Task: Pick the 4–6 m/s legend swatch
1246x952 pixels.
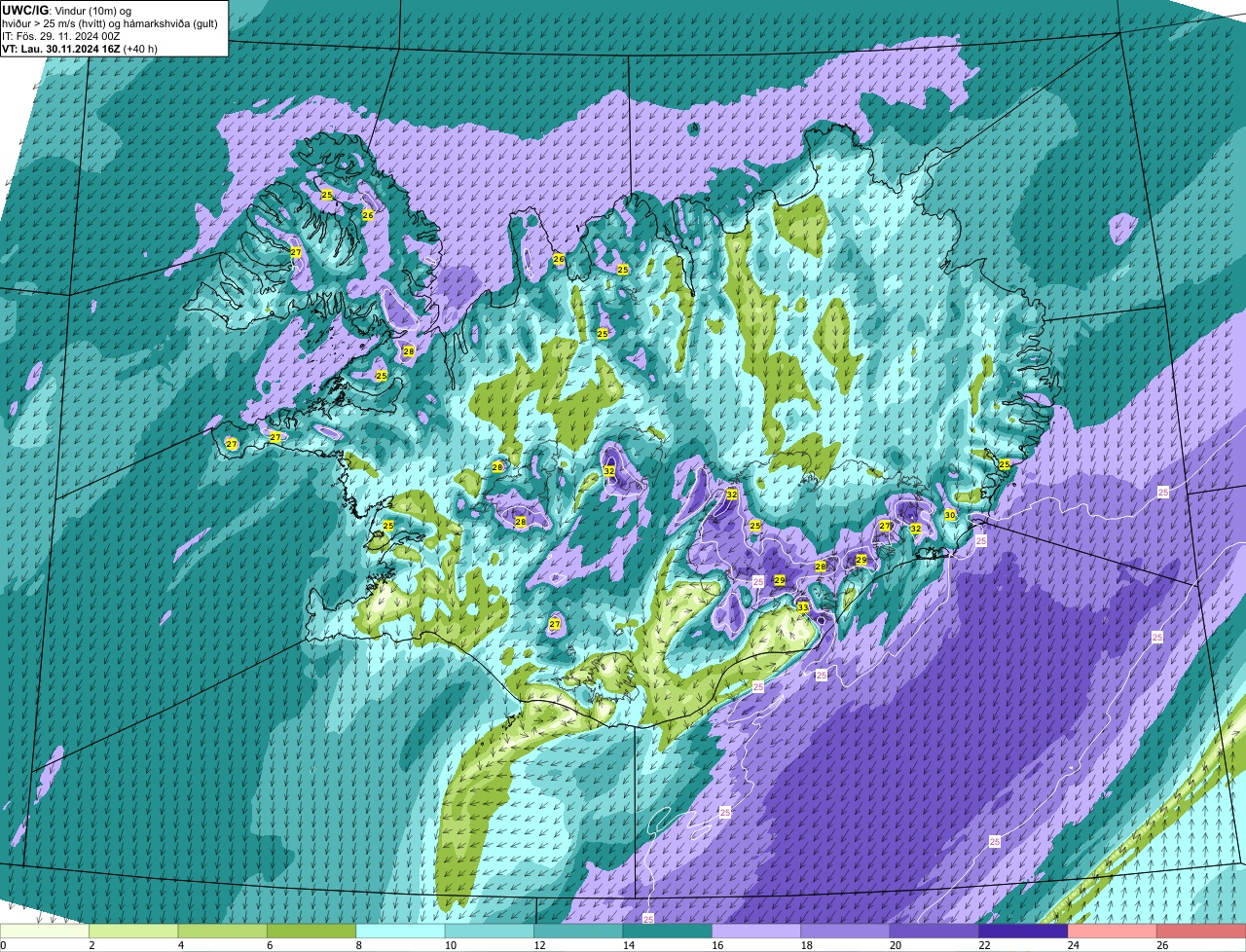Action: (x=223, y=932)
